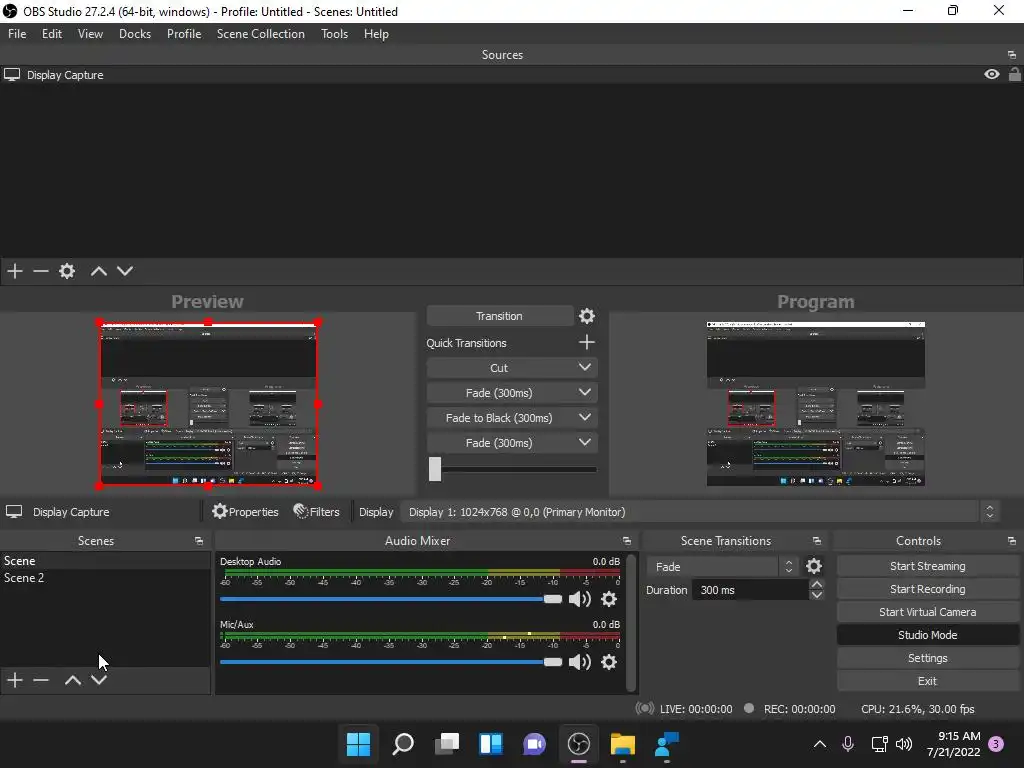Move the source down with the Sources down arrow
Image resolution: width=1024 pixels, height=768 pixels.
coord(125,271)
